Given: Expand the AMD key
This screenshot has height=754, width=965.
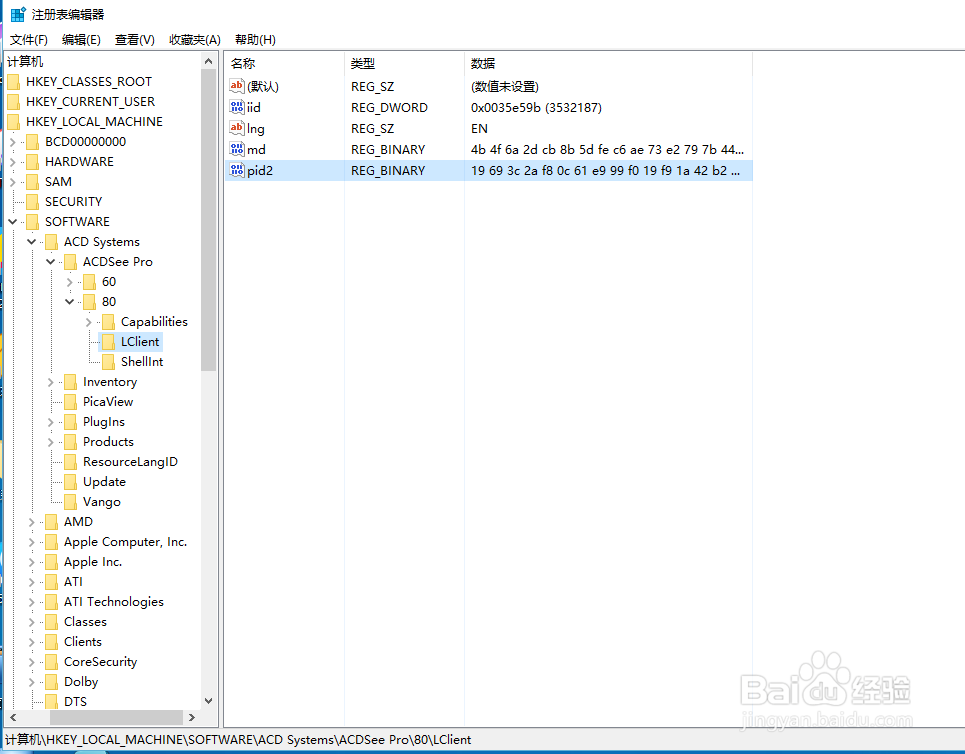Looking at the screenshot, I should click(x=32, y=522).
